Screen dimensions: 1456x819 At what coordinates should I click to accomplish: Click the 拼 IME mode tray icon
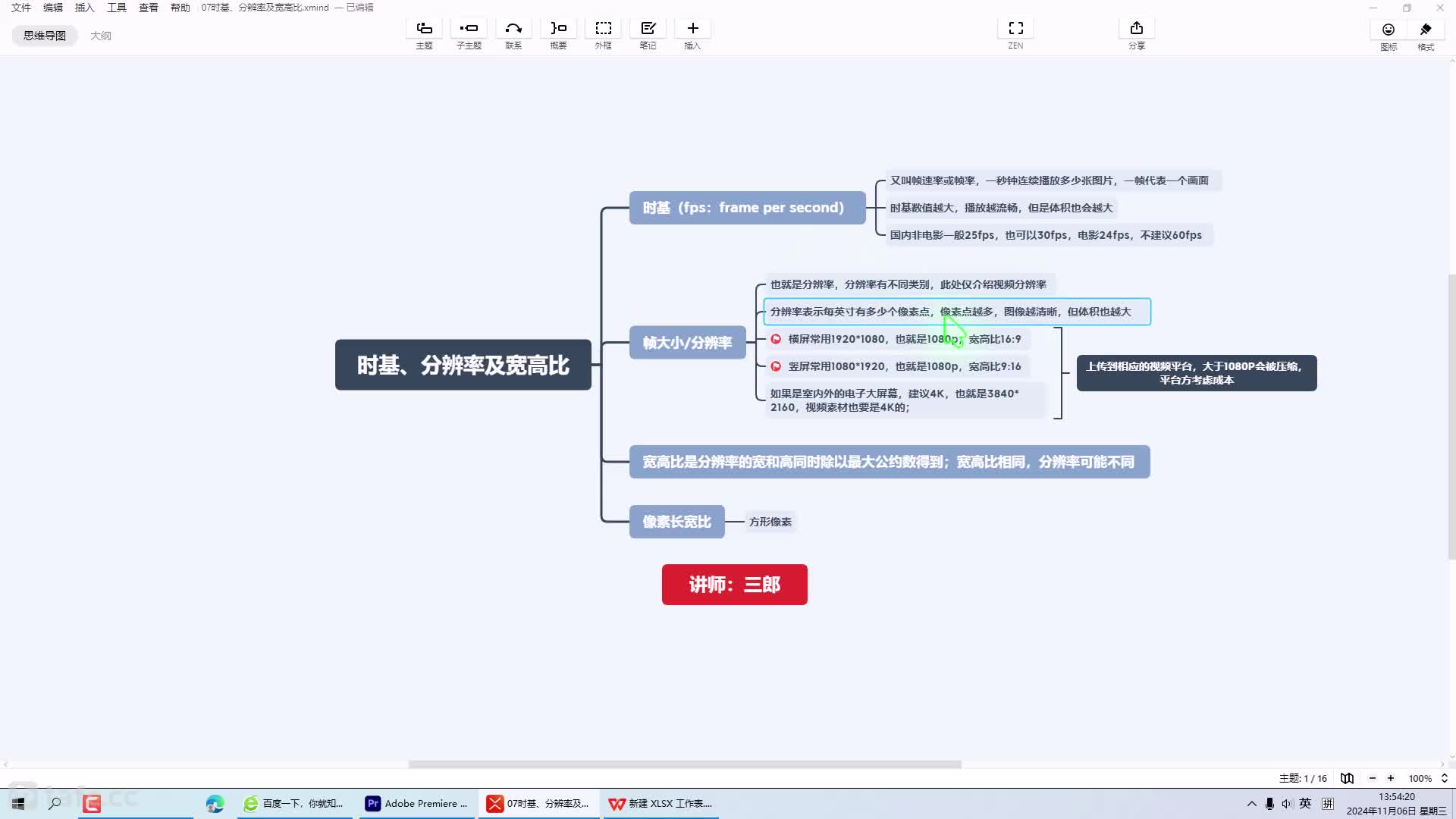(1327, 803)
